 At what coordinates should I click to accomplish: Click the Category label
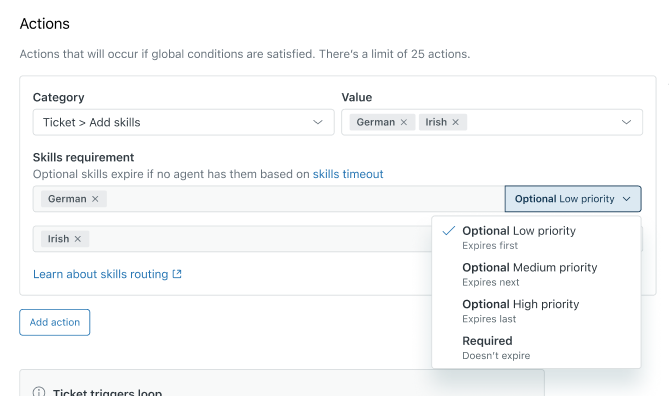pyautogui.click(x=58, y=97)
